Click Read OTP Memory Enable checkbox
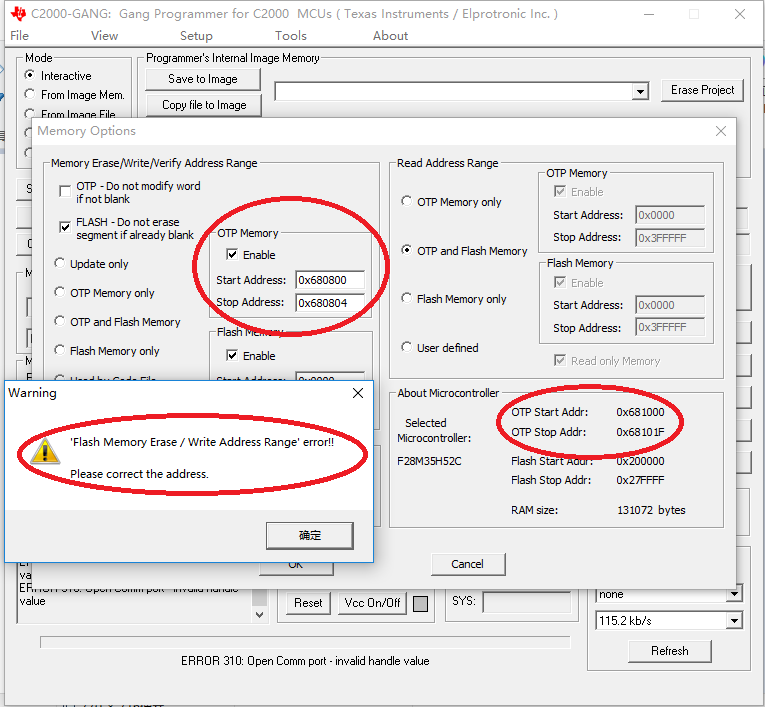Viewport: 768px width, 712px height. 560,191
